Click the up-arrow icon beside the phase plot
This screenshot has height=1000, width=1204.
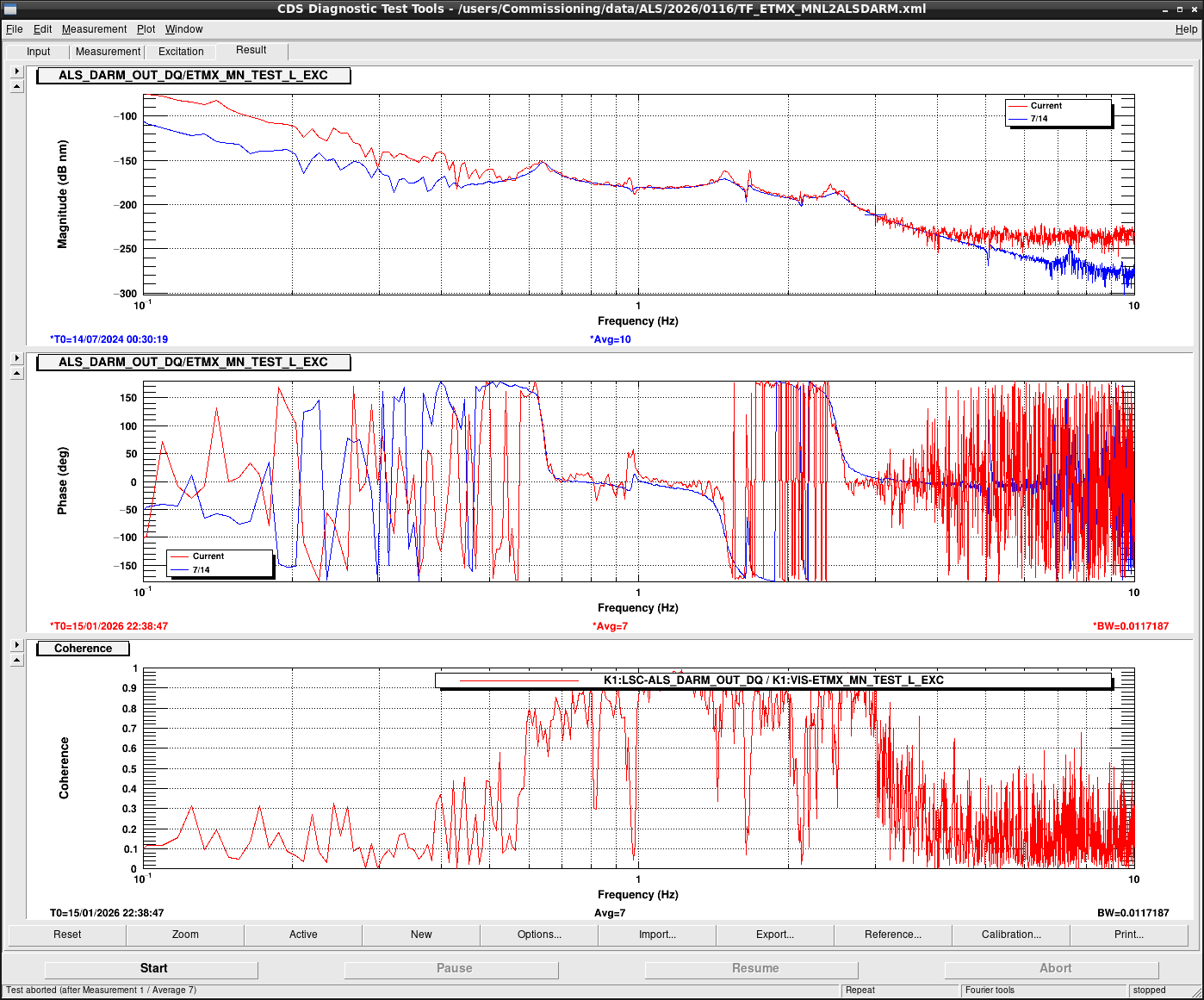pyautogui.click(x=16, y=373)
